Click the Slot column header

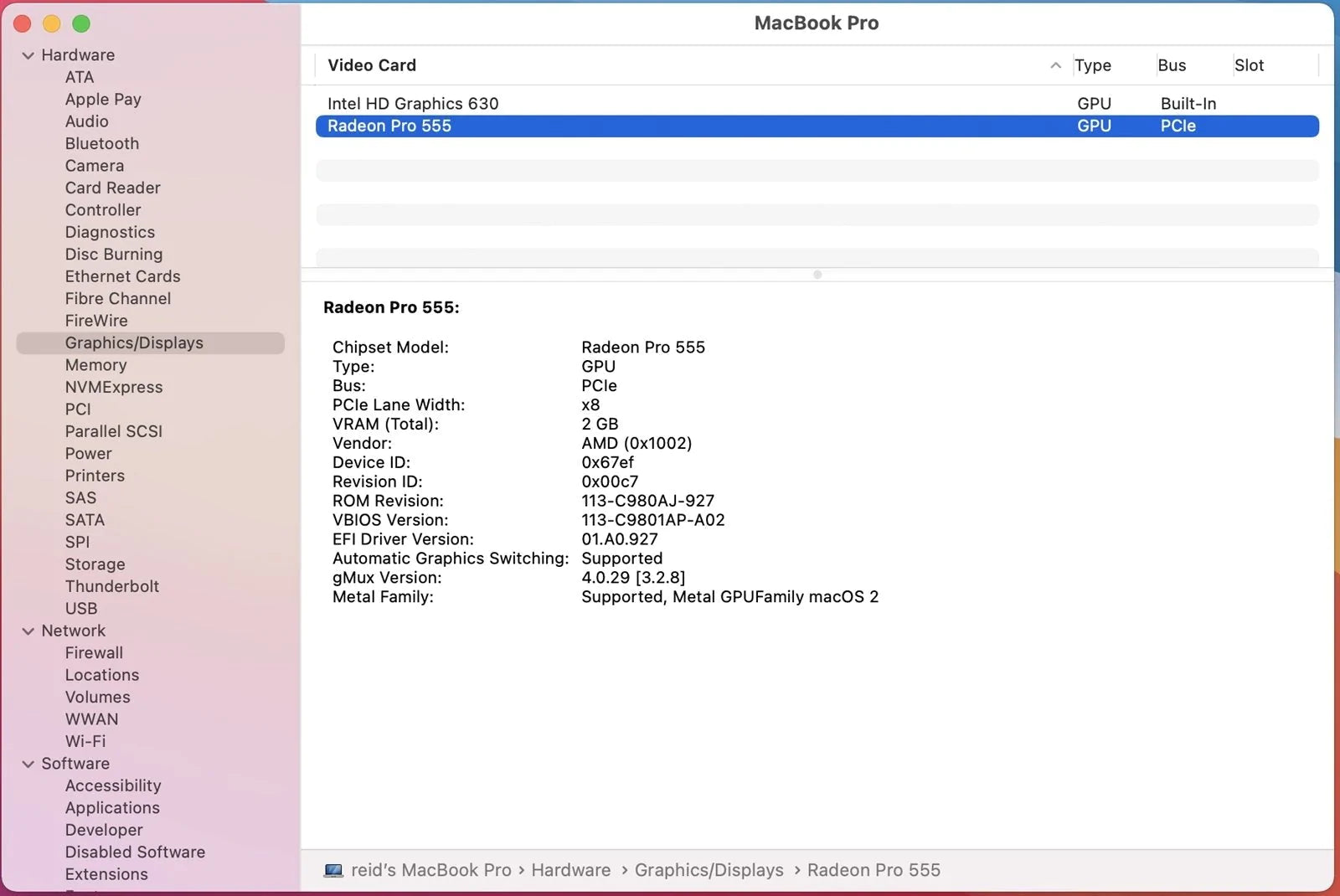coord(1248,65)
